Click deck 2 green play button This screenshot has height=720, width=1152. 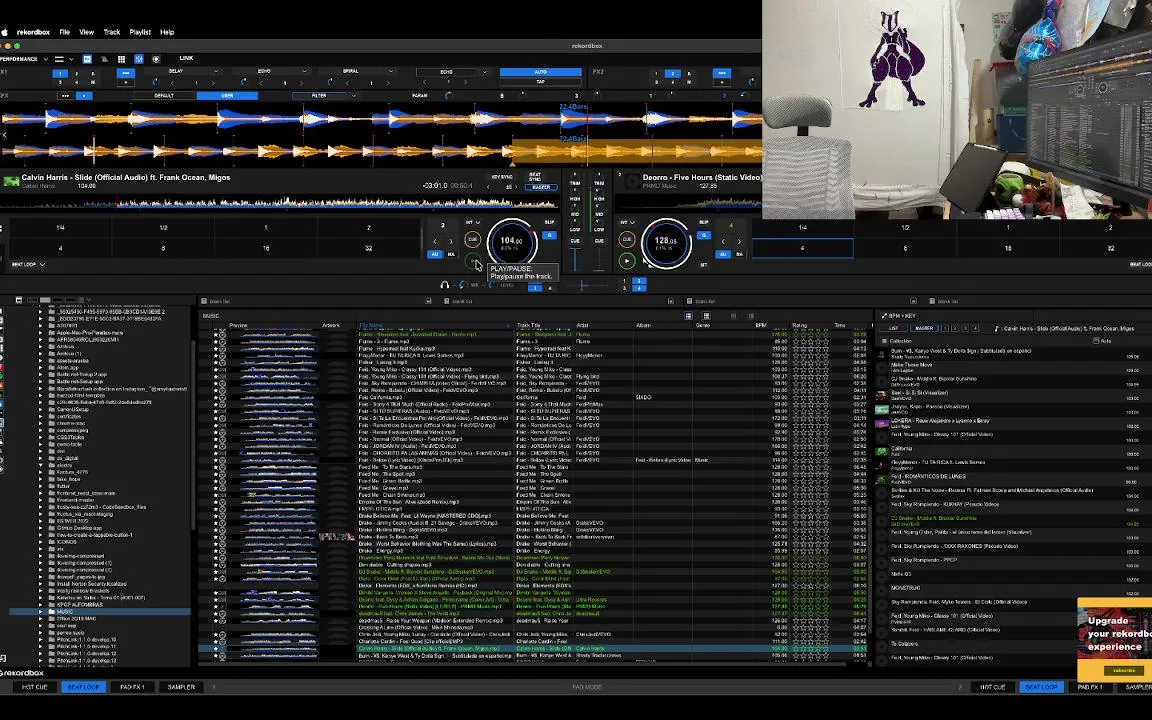[x=626, y=260]
